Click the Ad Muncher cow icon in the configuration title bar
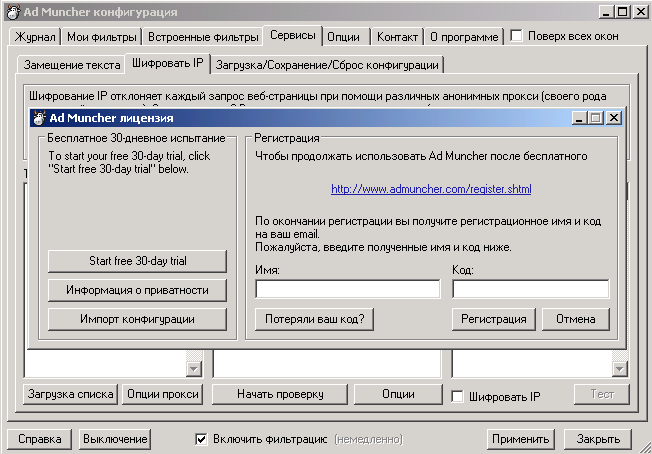652x454 pixels. click(x=12, y=12)
